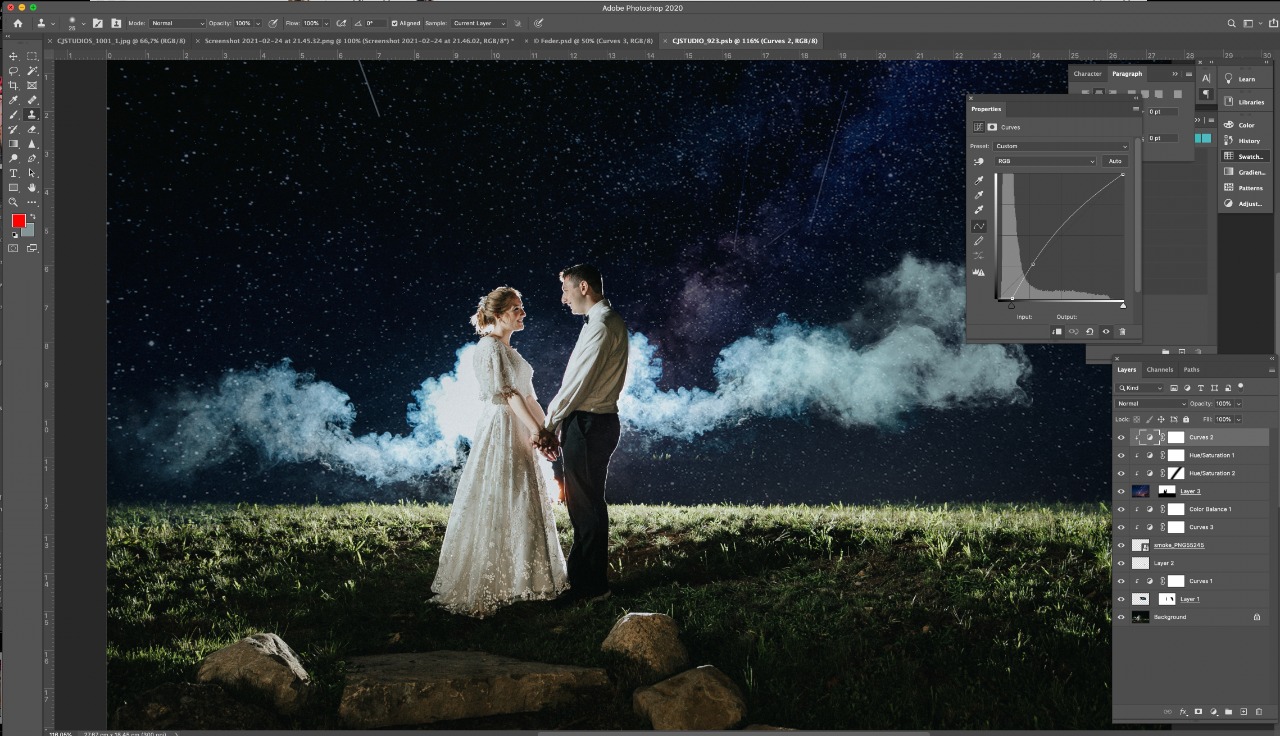Reset Curves adjustment to defaults
Screen dimensions: 1280x736
pyautogui.click(x=1089, y=331)
